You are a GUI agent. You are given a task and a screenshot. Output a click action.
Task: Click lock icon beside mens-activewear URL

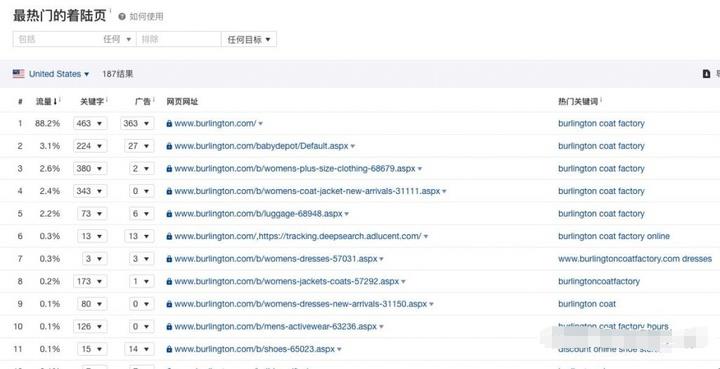click(169, 327)
